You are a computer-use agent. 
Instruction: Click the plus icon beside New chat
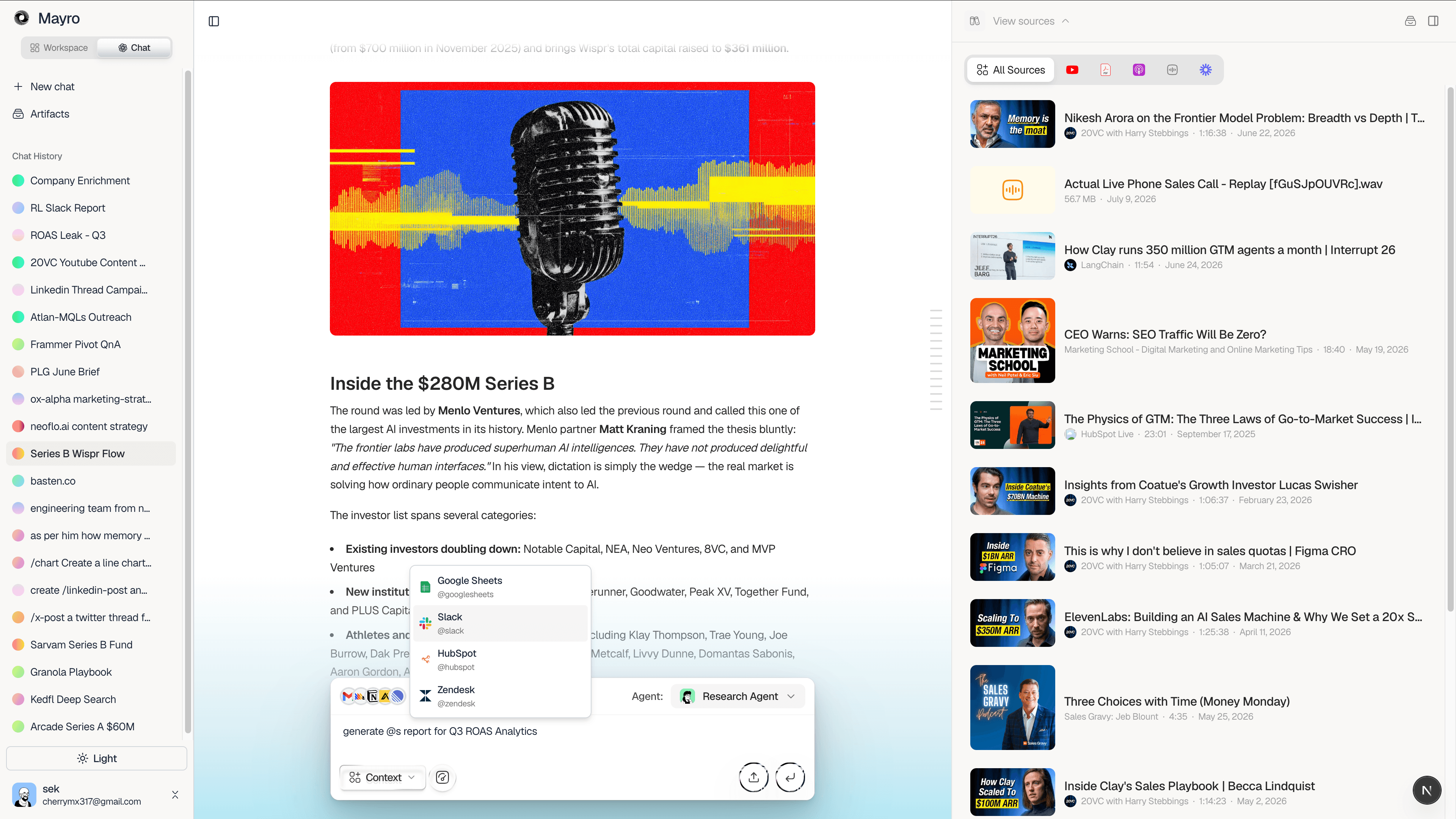pyautogui.click(x=18, y=86)
